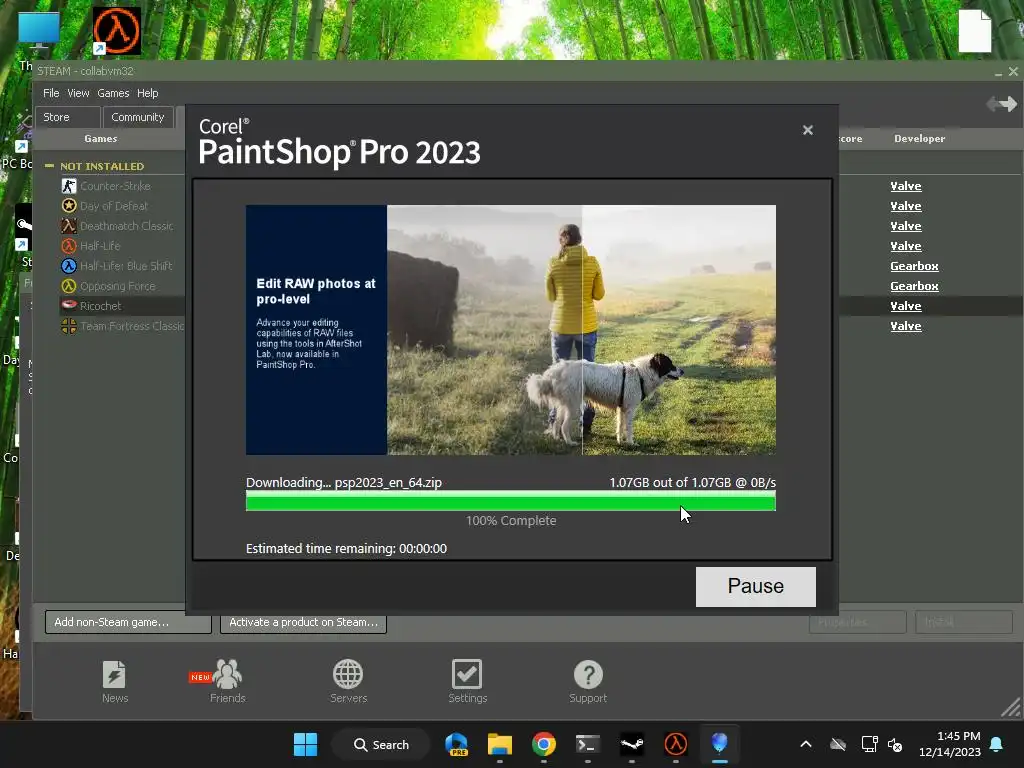Screen dimensions: 1024x768
Task: Select Ricochet icon in games list
Action: coord(69,305)
